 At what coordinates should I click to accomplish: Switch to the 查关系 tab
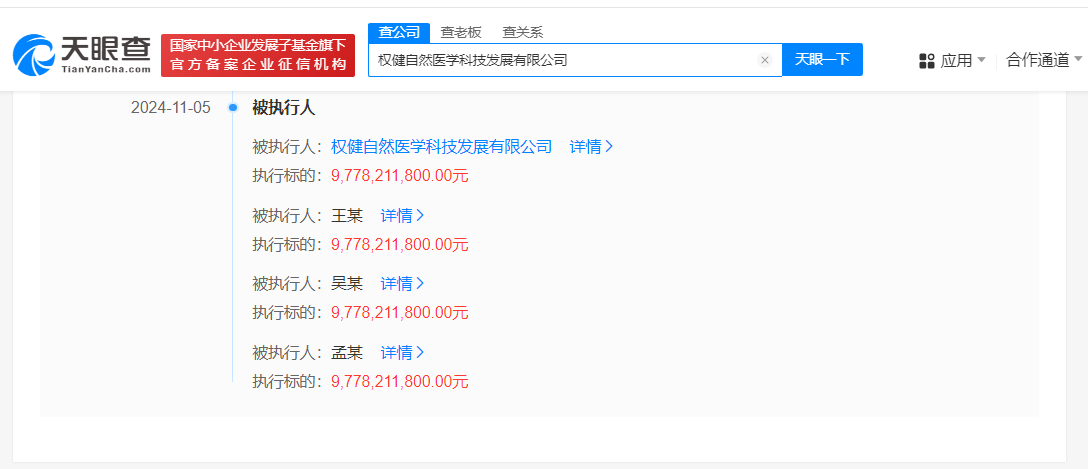click(x=522, y=32)
